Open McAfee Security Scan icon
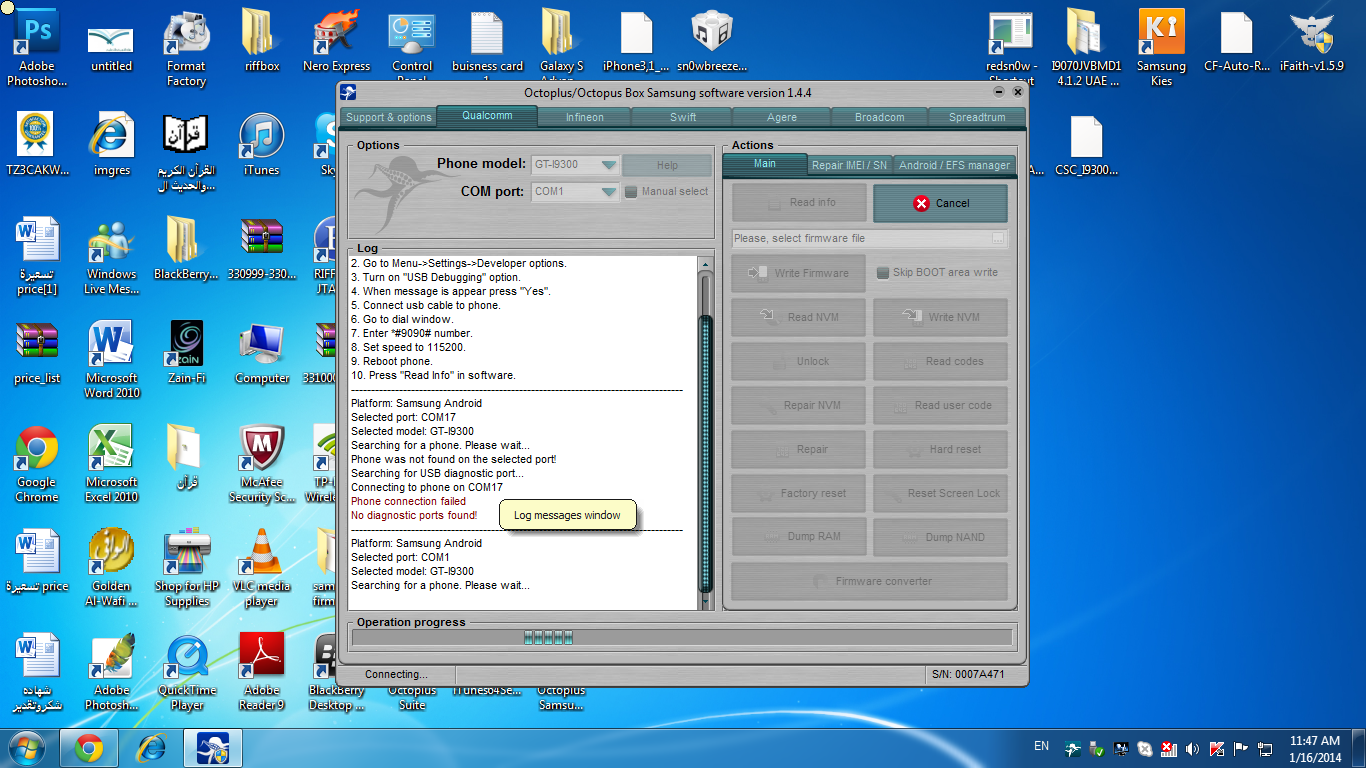Screen dimensions: 1366x768 coord(262,464)
